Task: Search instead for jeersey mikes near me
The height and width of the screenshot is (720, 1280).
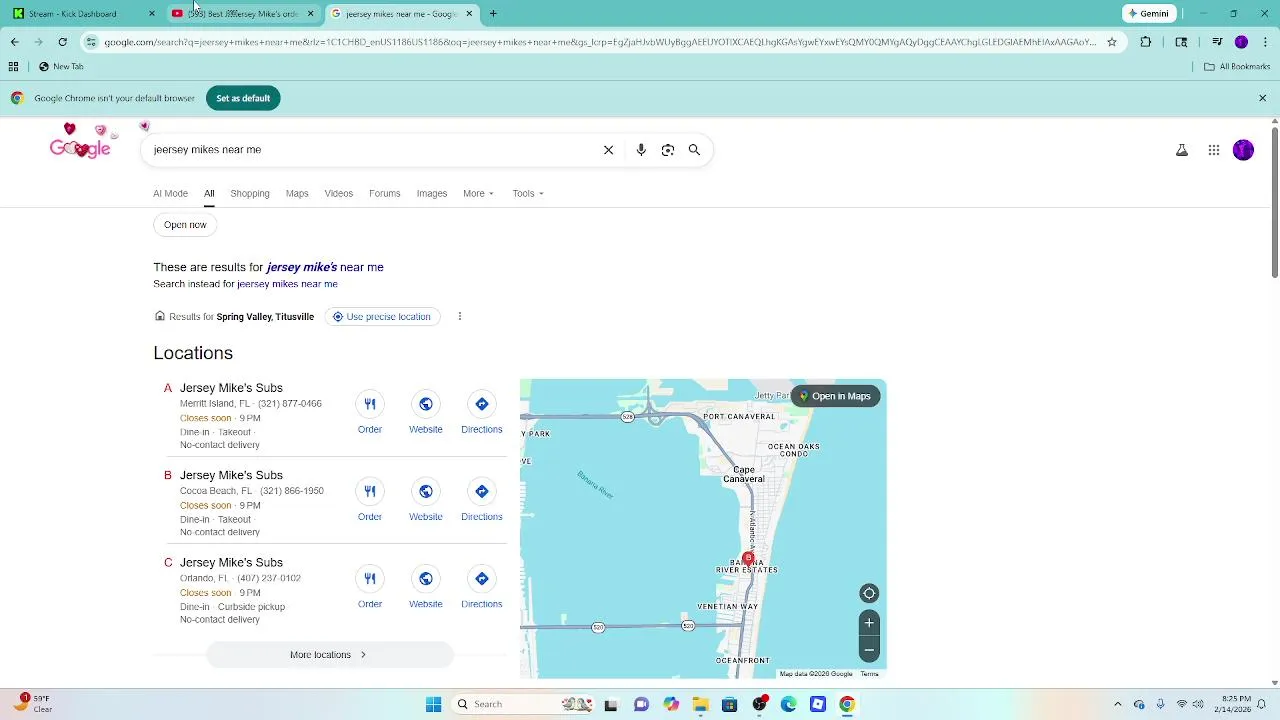Action: pos(287,284)
